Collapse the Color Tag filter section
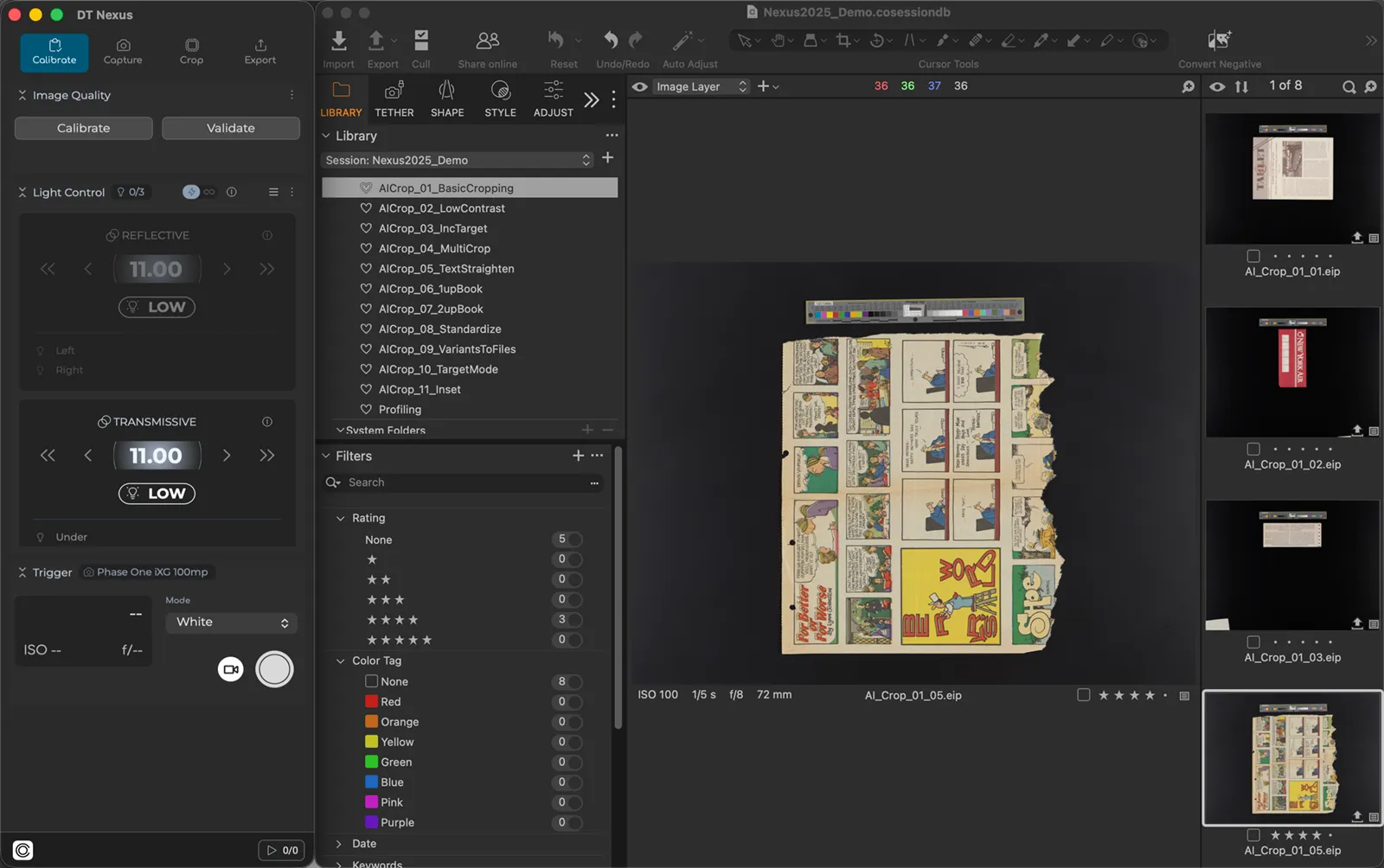 pos(340,661)
